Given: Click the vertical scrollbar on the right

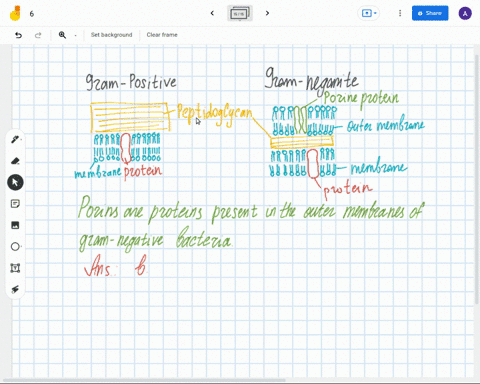Looking at the screenshot, I should 477,180.
